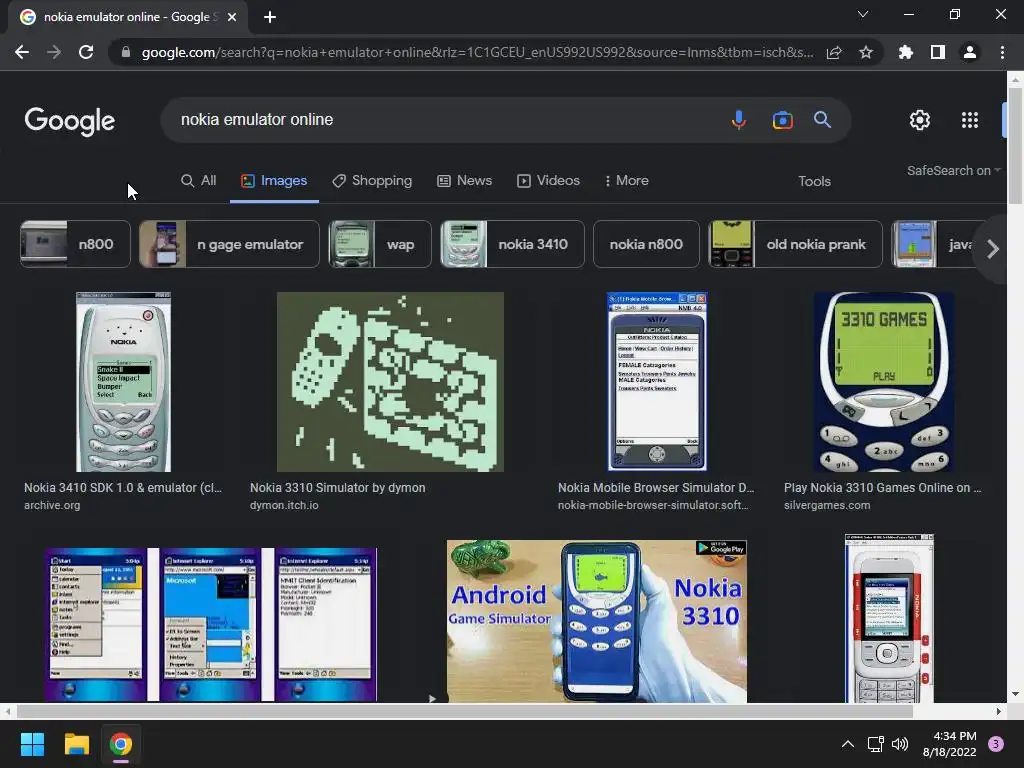Open Nokia Mobile Browser Simulator image
The image size is (1024, 768).
tap(657, 382)
